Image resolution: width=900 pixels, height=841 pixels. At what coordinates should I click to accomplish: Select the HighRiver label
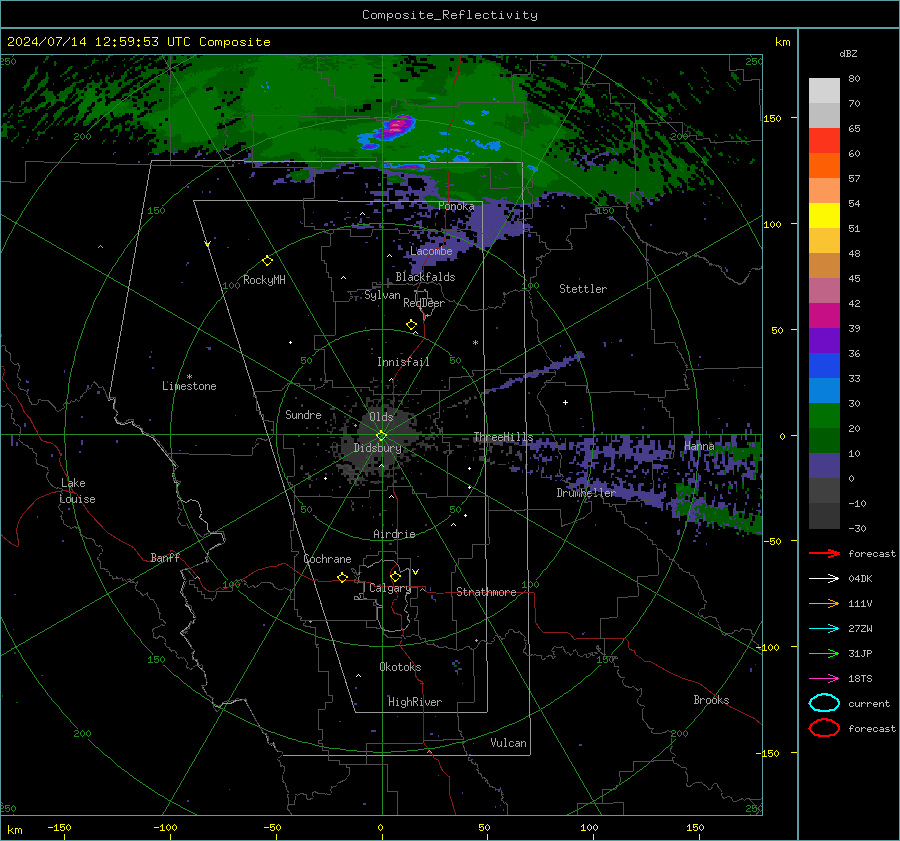pos(415,702)
